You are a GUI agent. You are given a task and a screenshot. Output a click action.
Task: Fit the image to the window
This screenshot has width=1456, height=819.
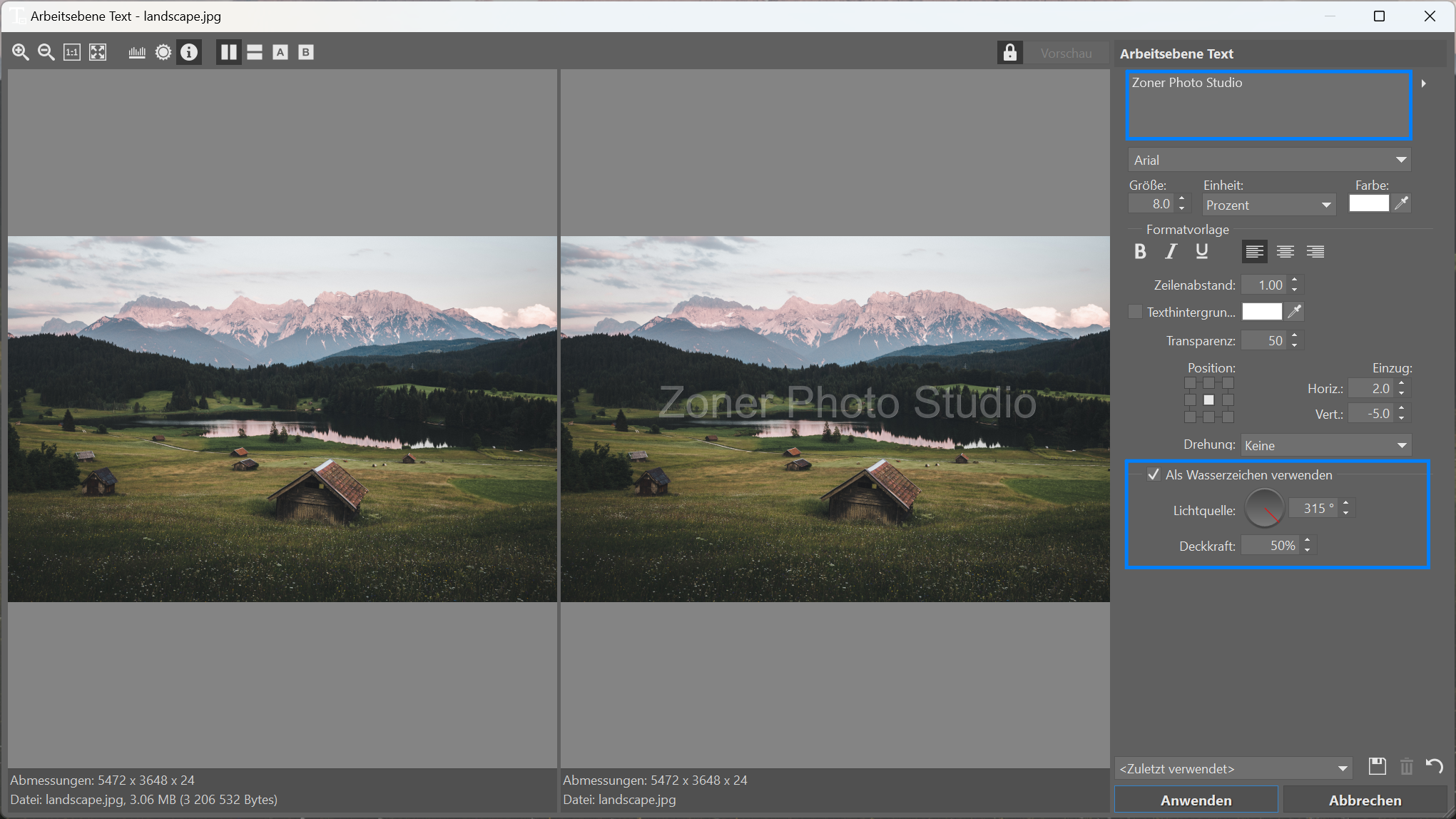point(98,52)
